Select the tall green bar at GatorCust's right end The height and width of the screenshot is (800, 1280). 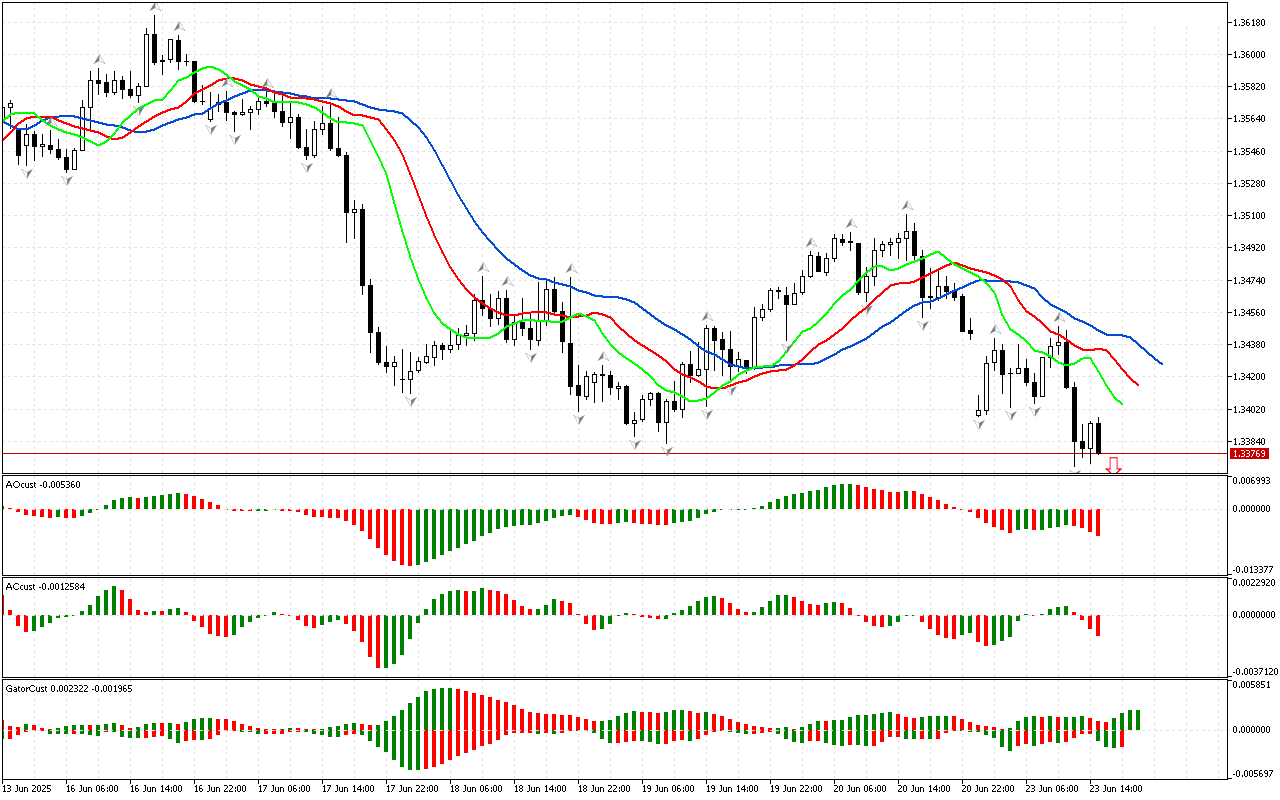pyautogui.click(x=1137, y=719)
